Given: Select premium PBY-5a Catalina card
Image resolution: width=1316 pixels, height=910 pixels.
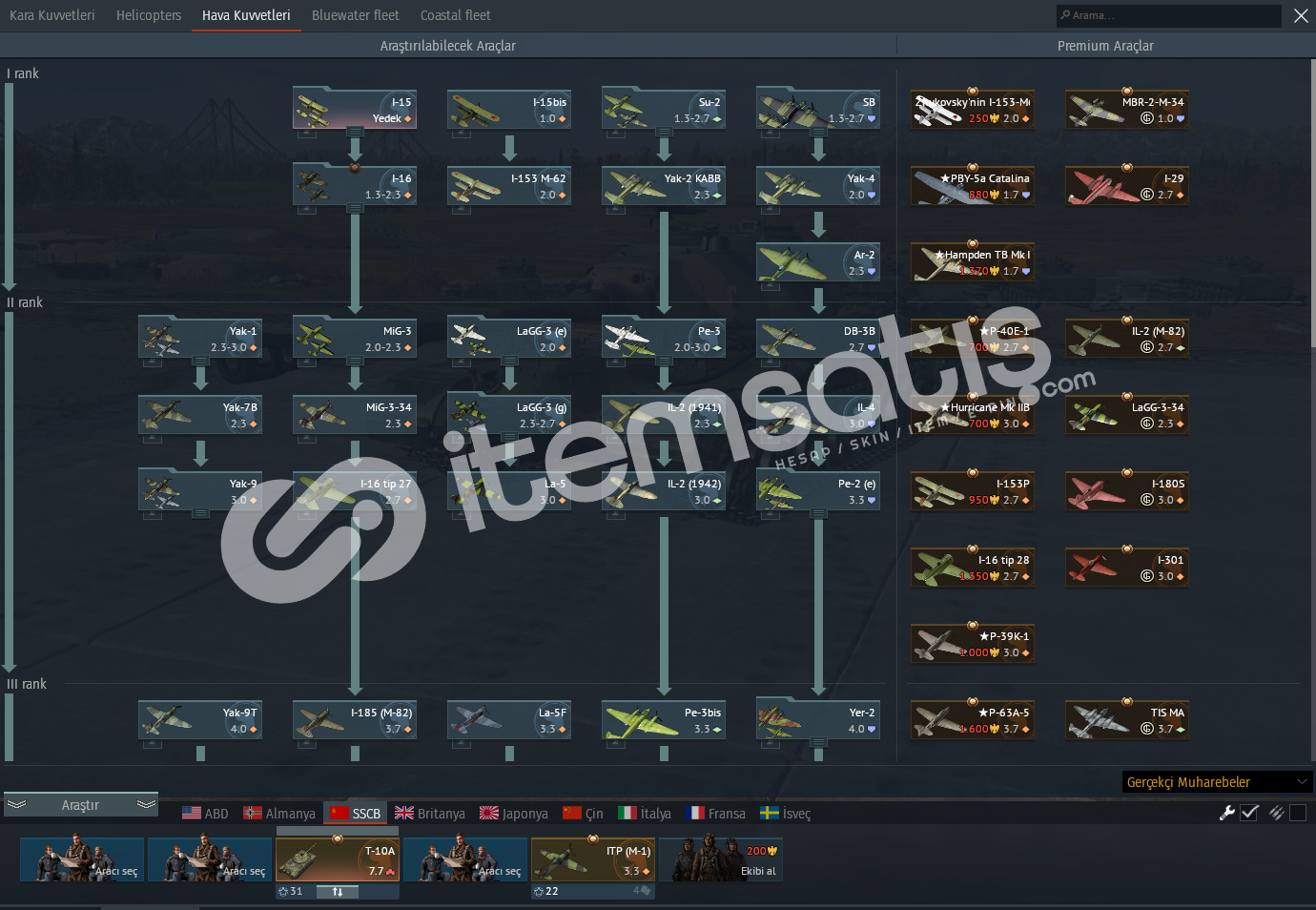Looking at the screenshot, I should point(973,187).
